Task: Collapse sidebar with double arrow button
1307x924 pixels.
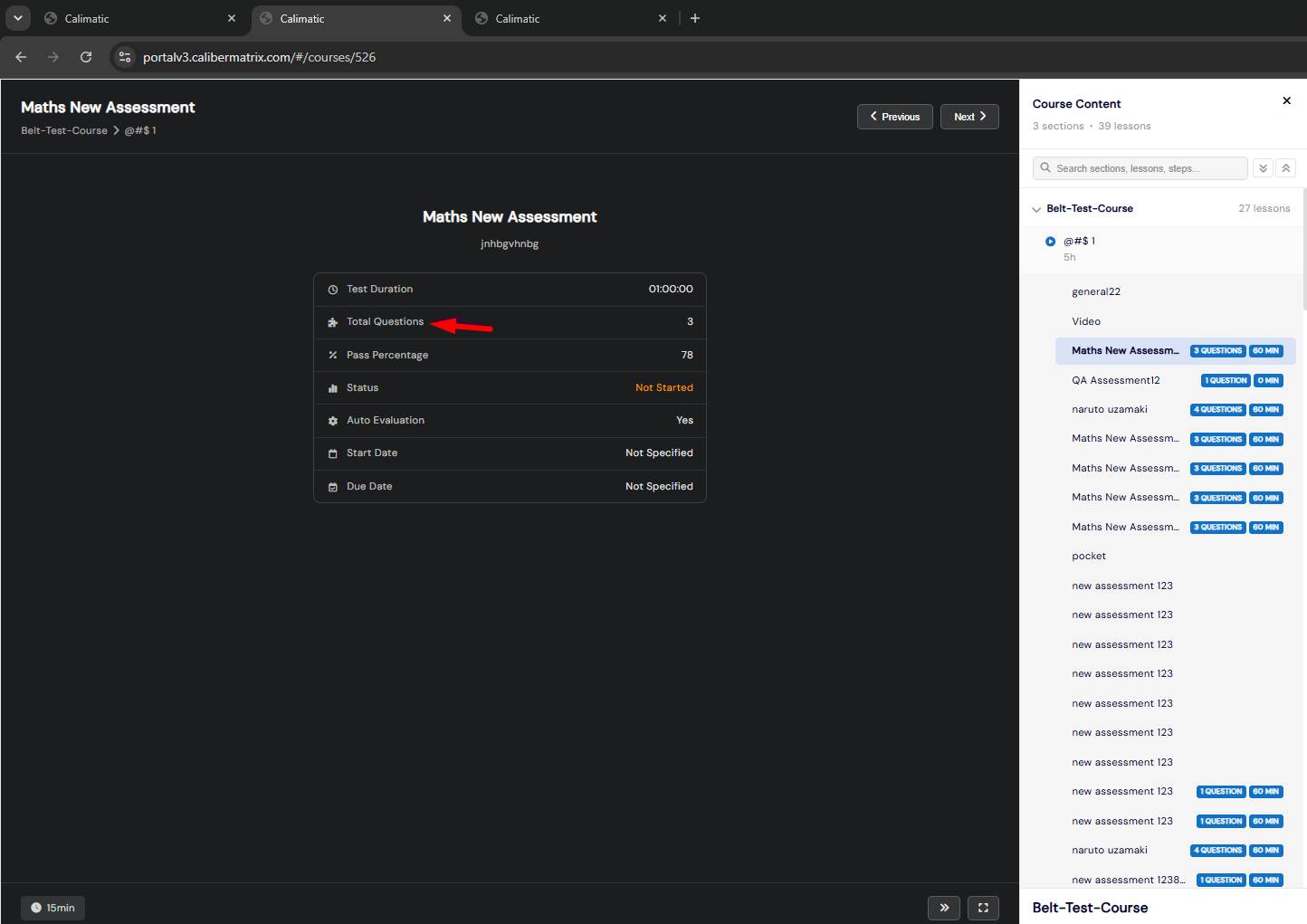Action: (x=944, y=908)
